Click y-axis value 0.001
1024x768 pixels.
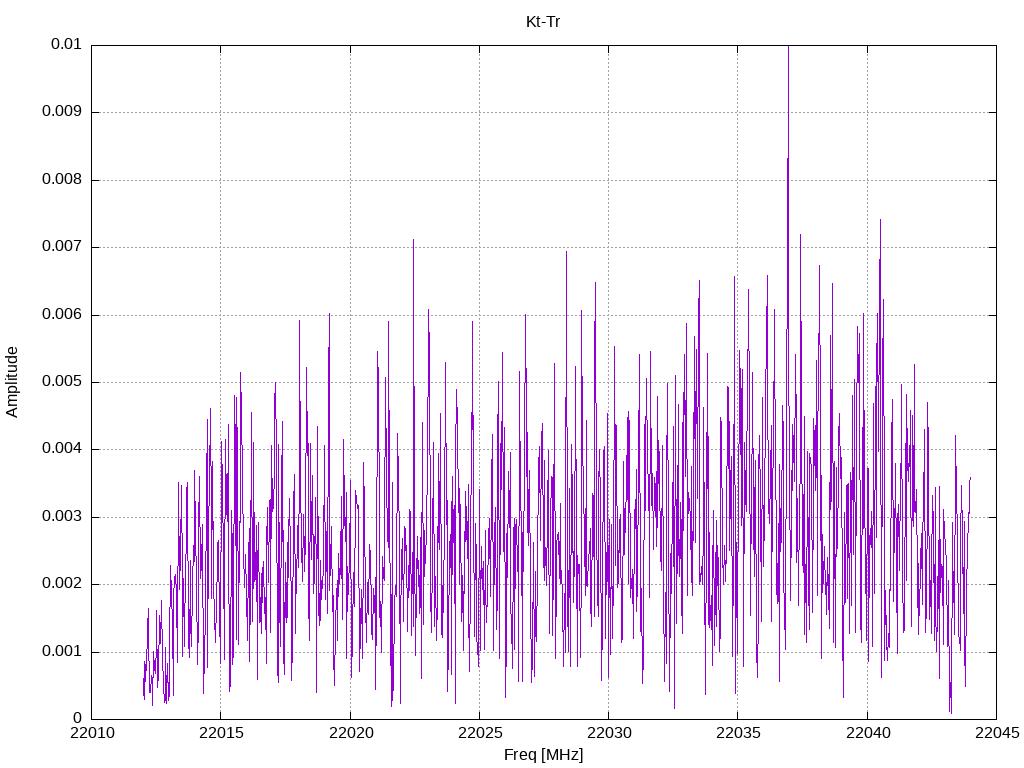click(62, 652)
